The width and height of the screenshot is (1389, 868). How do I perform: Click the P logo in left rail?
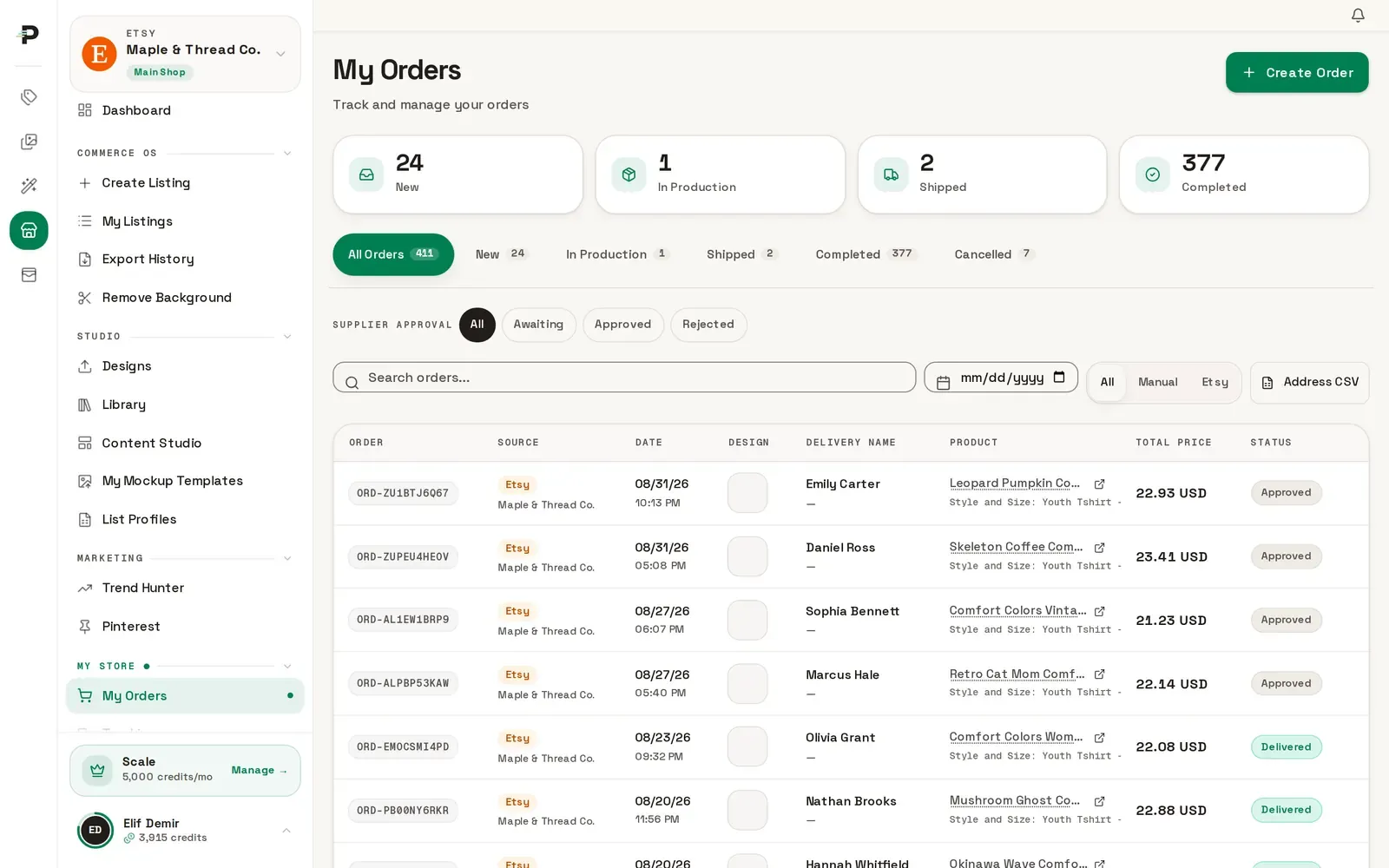(29, 34)
